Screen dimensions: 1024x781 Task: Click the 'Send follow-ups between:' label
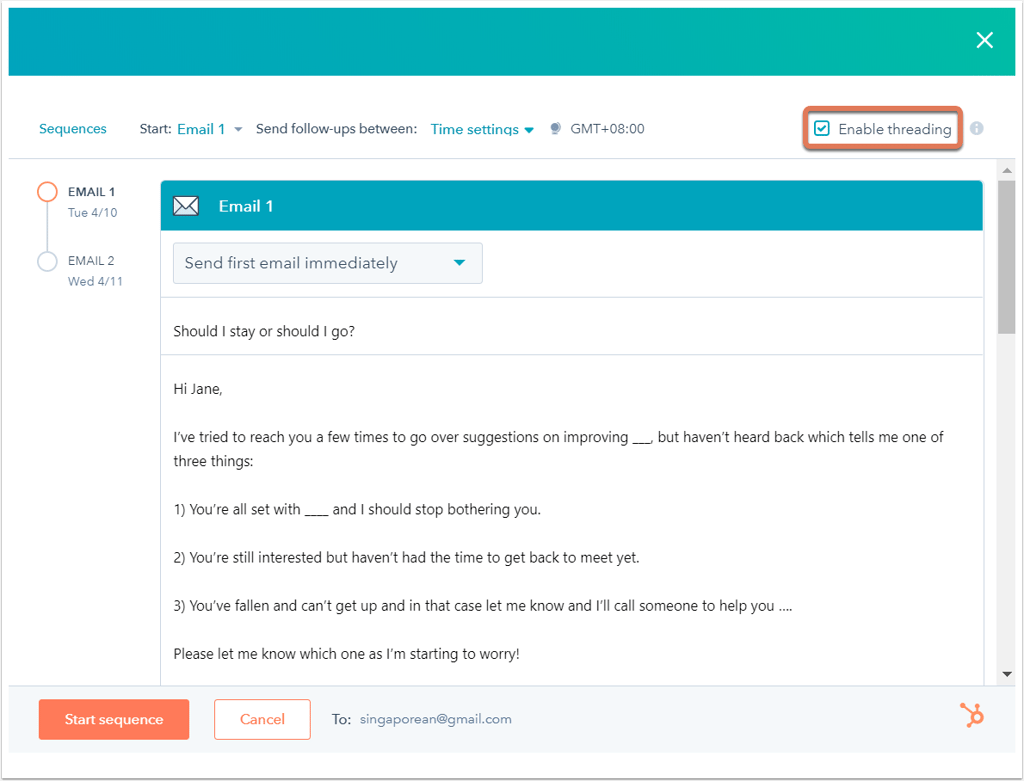coord(336,129)
